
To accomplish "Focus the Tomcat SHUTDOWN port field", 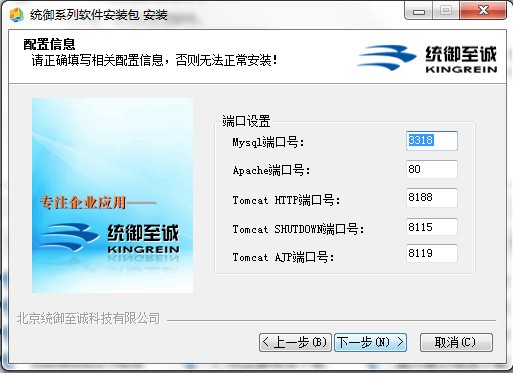I will (432, 227).
